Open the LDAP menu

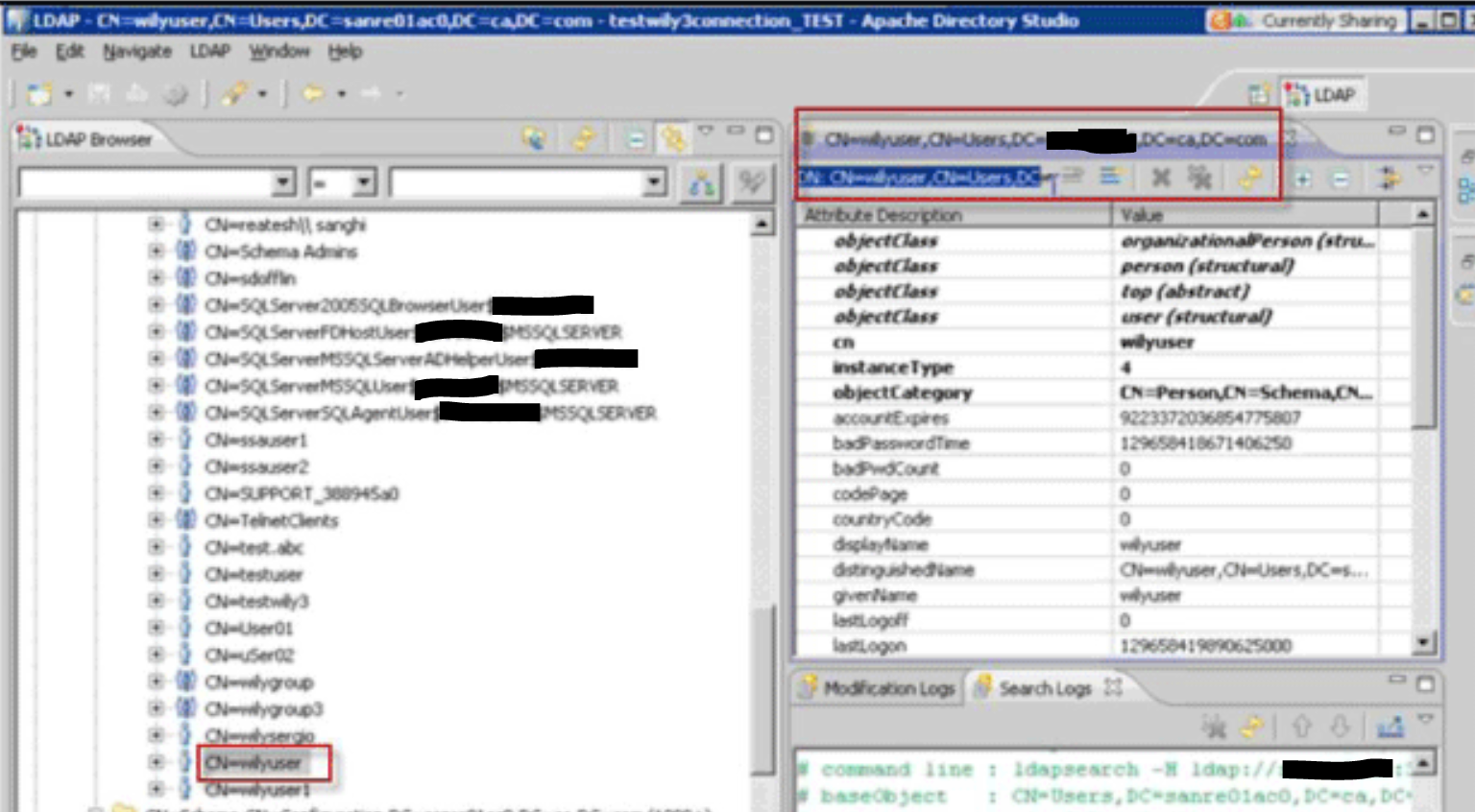pos(209,51)
